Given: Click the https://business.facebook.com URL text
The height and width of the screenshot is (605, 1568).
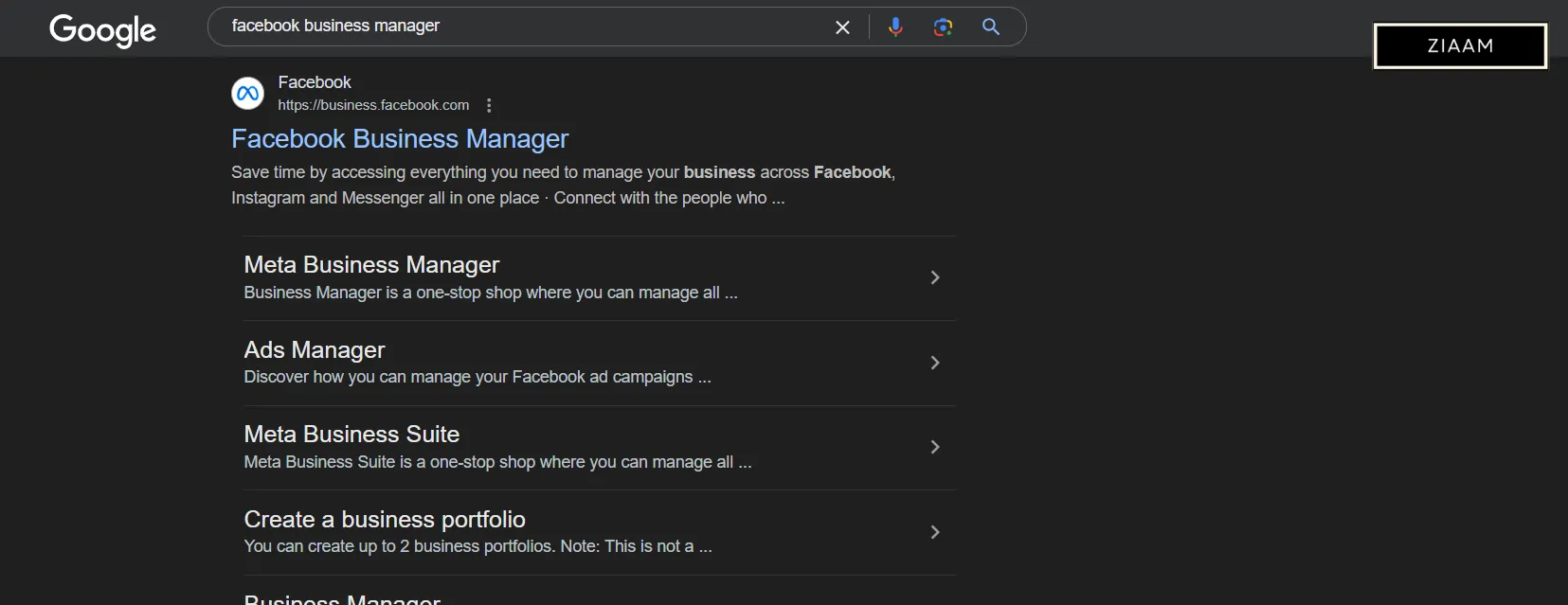Looking at the screenshot, I should [373, 105].
